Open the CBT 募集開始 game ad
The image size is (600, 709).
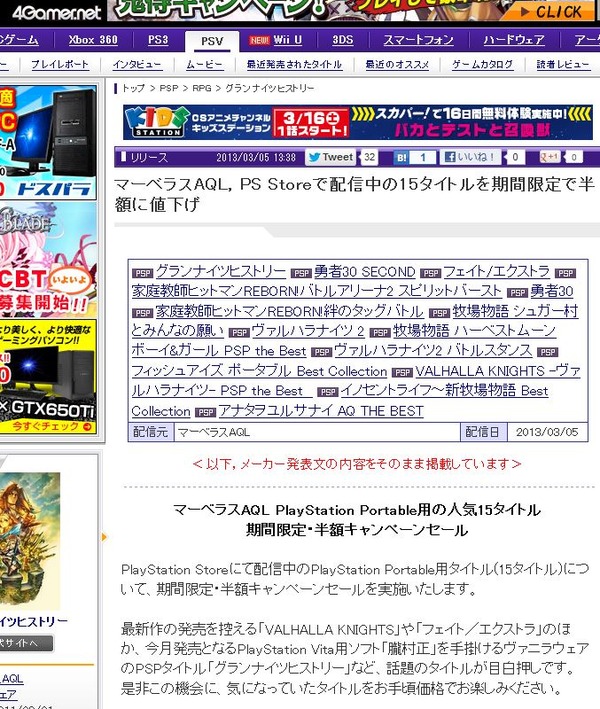click(48, 259)
